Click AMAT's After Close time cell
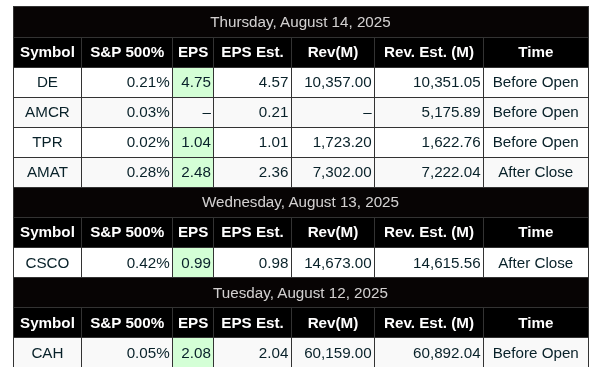The width and height of the screenshot is (594, 367). coord(536,172)
